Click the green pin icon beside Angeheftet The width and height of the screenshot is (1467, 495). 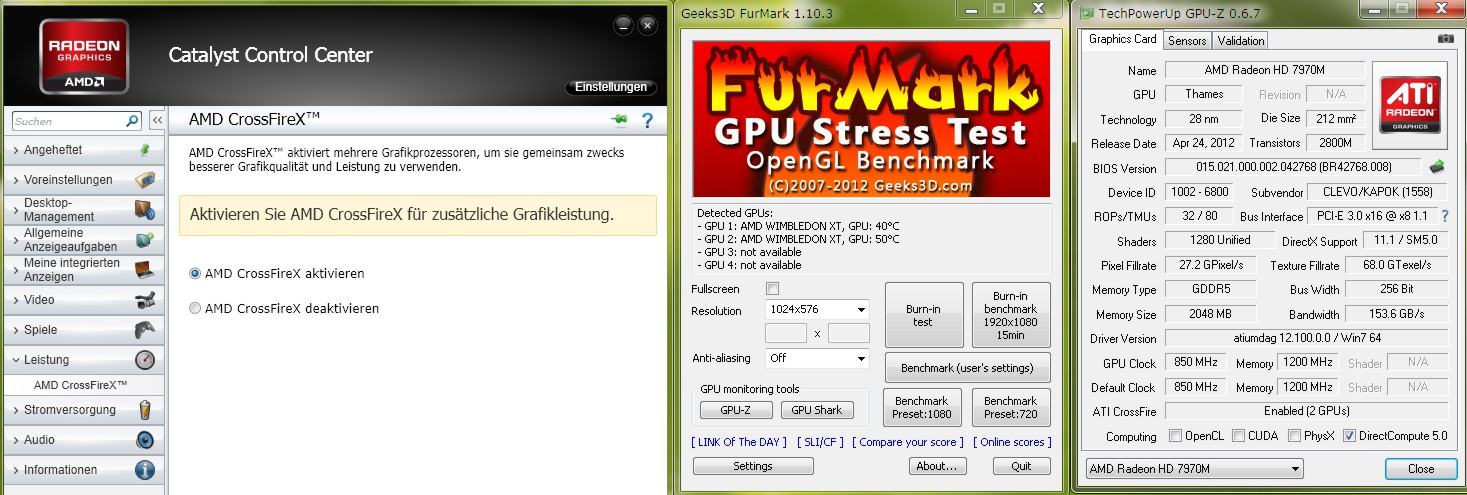pyautogui.click(x=145, y=150)
